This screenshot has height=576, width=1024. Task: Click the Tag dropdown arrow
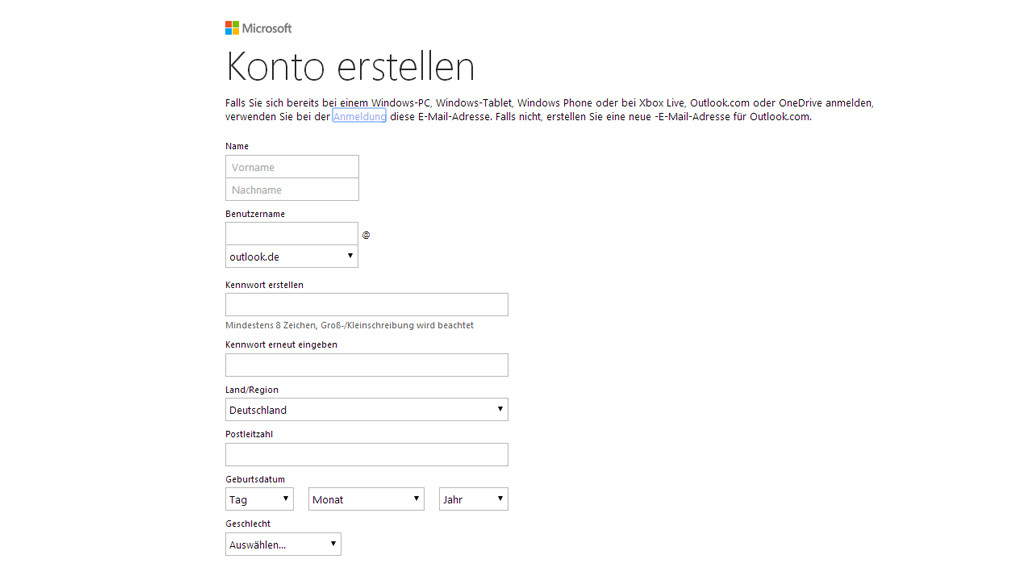[x=285, y=499]
